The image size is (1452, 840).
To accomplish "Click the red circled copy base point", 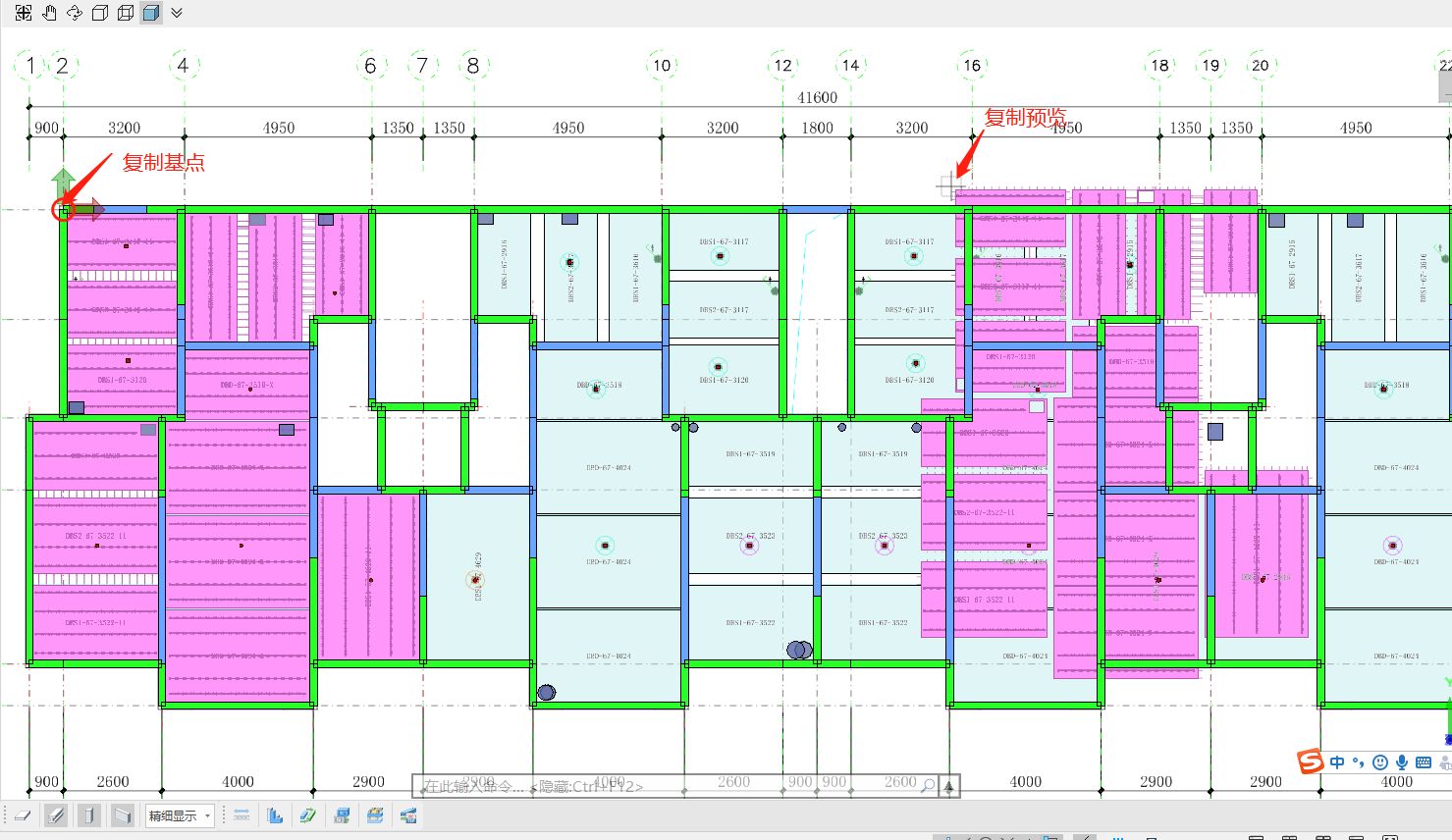I will (x=63, y=209).
